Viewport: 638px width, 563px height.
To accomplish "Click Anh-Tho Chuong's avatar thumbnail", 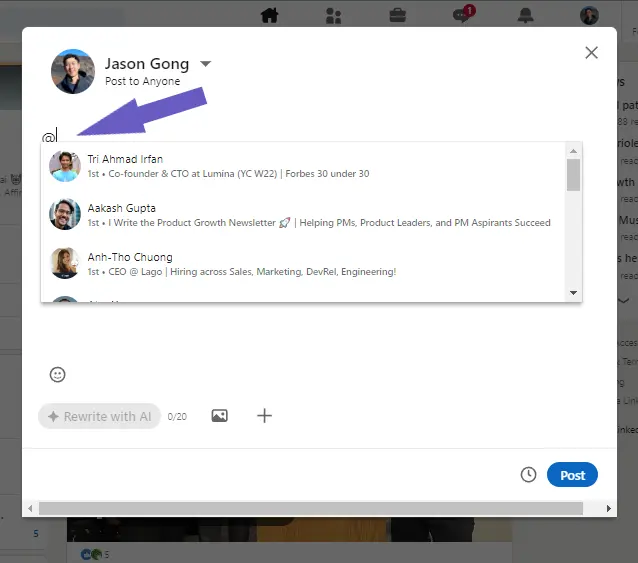I will (65, 263).
